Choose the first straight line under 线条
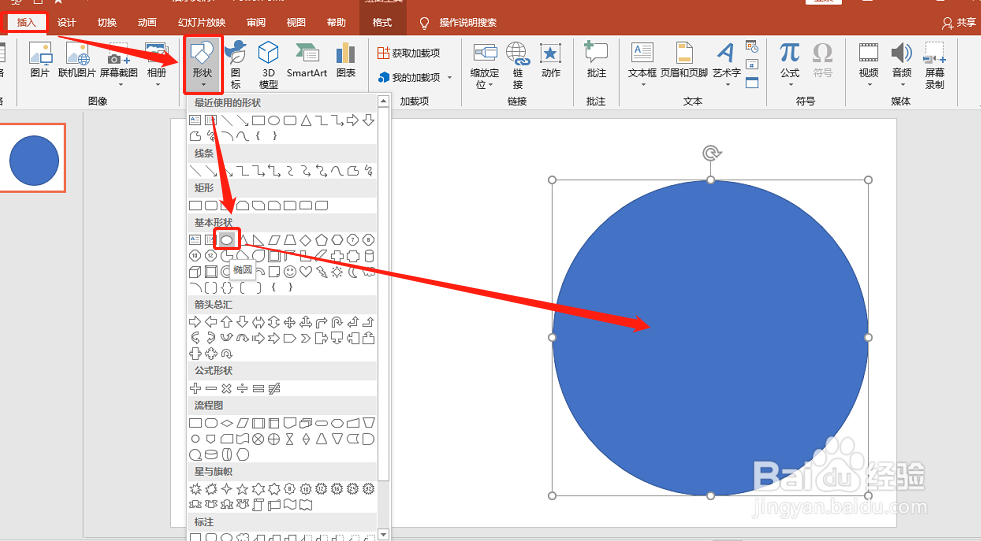The width and height of the screenshot is (981, 541). click(x=195, y=171)
